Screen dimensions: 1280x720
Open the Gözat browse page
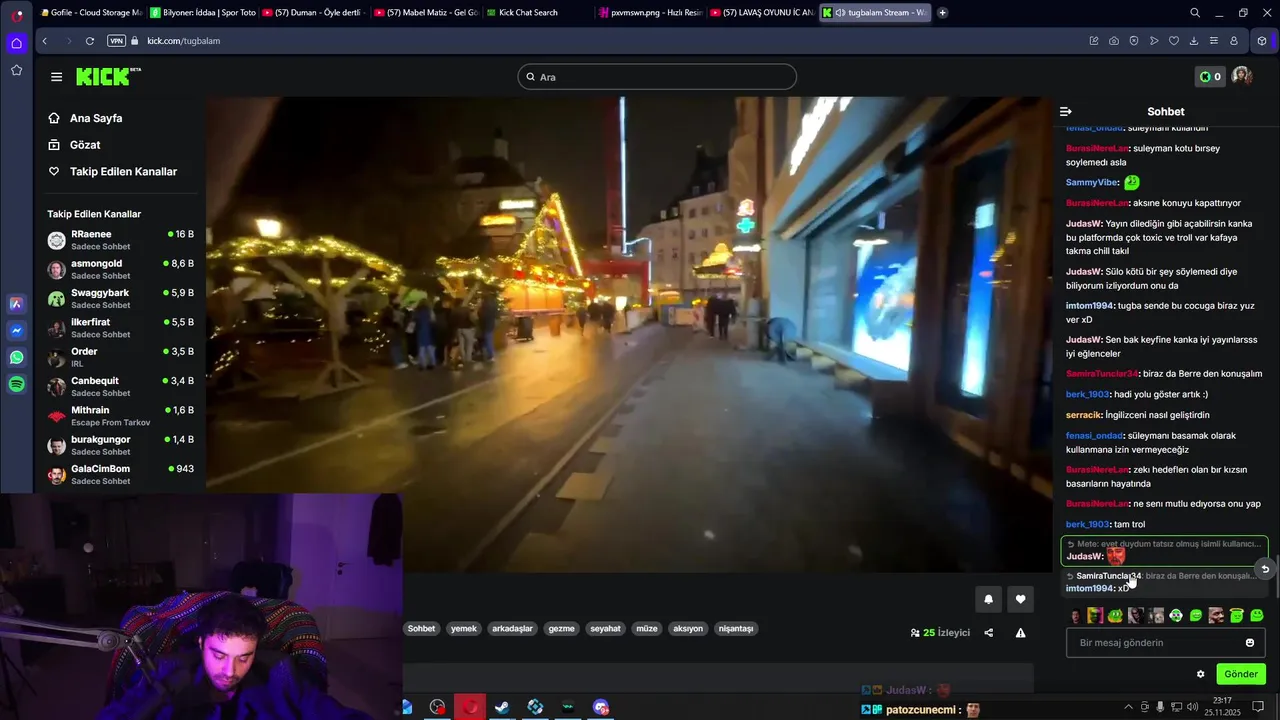tap(84, 145)
